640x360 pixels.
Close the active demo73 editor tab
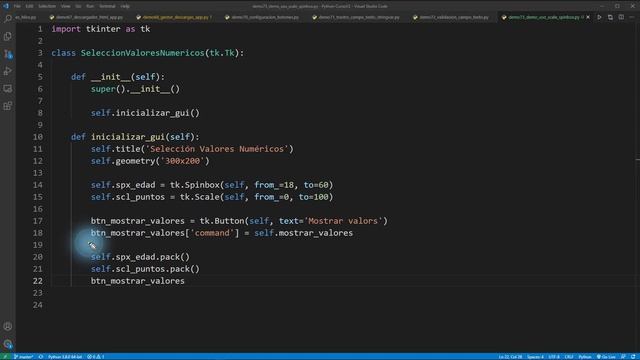tap(588, 17)
